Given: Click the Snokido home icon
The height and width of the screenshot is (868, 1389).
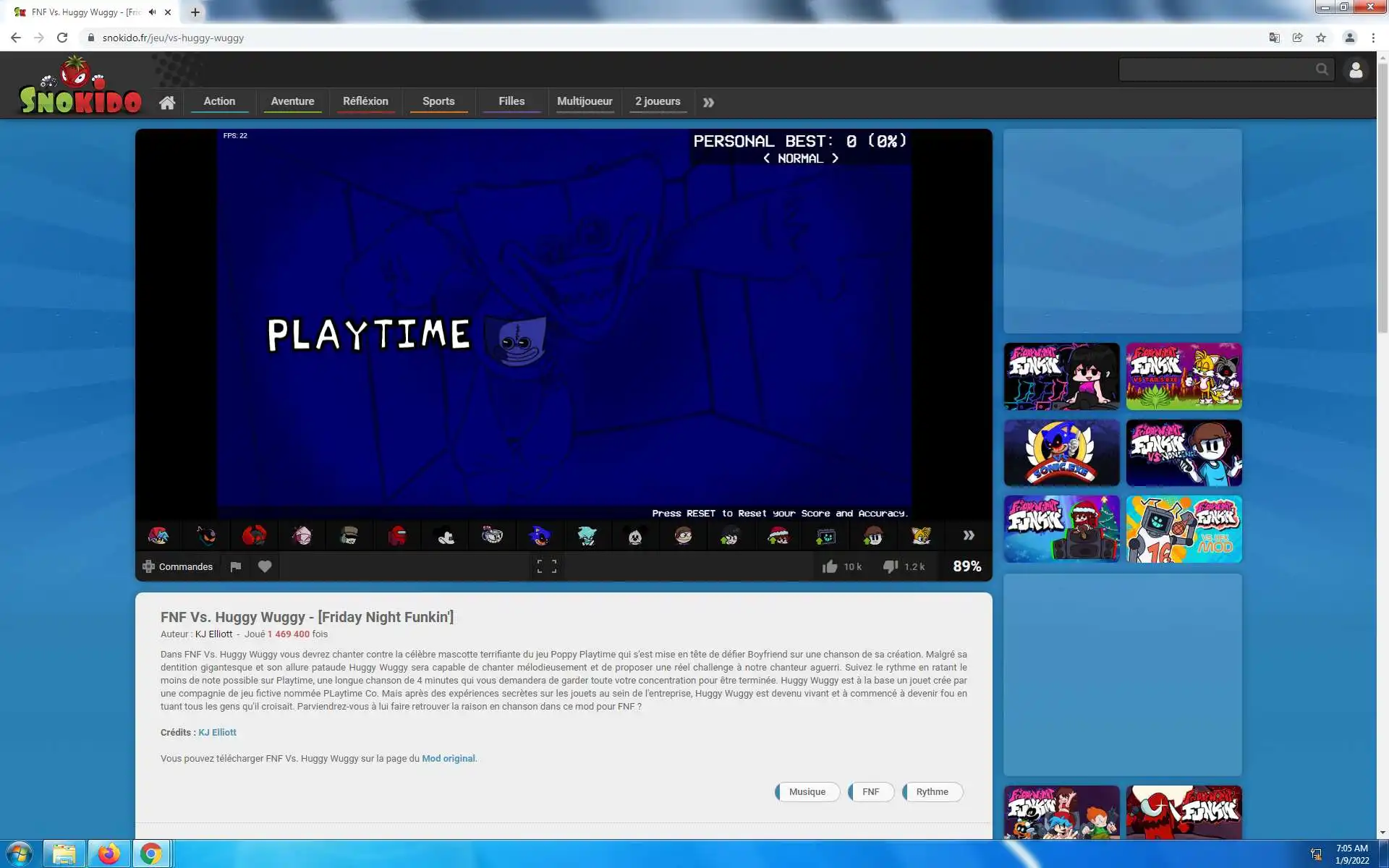Looking at the screenshot, I should coord(167,102).
